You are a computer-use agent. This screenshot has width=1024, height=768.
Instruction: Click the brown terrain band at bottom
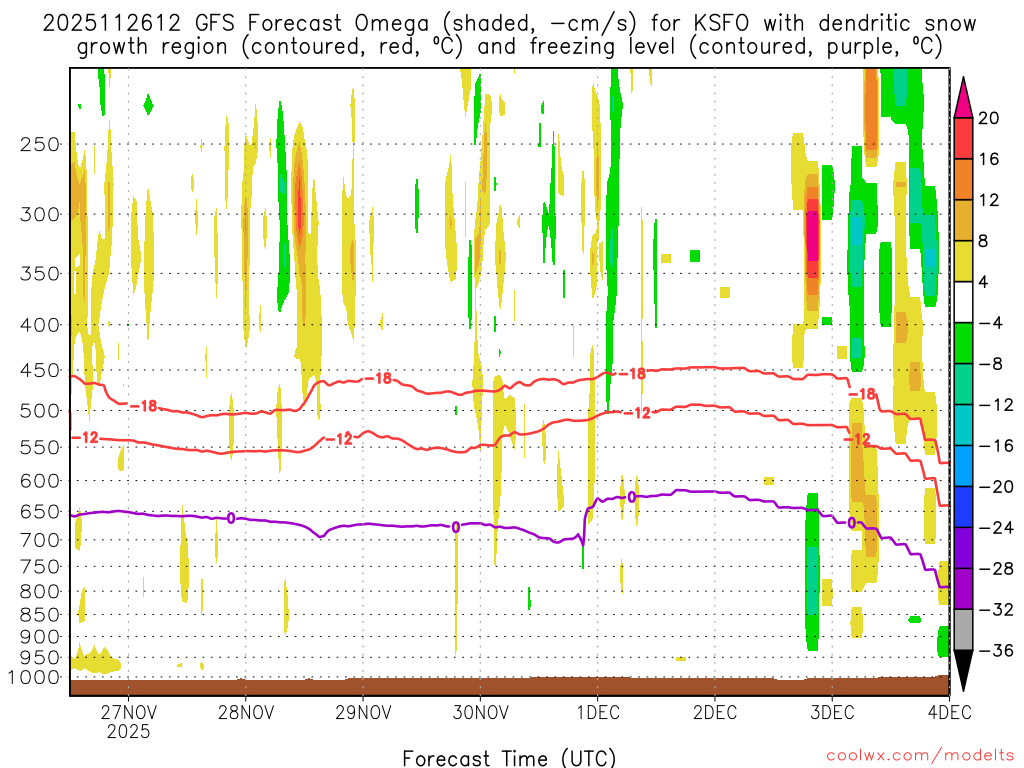509,686
